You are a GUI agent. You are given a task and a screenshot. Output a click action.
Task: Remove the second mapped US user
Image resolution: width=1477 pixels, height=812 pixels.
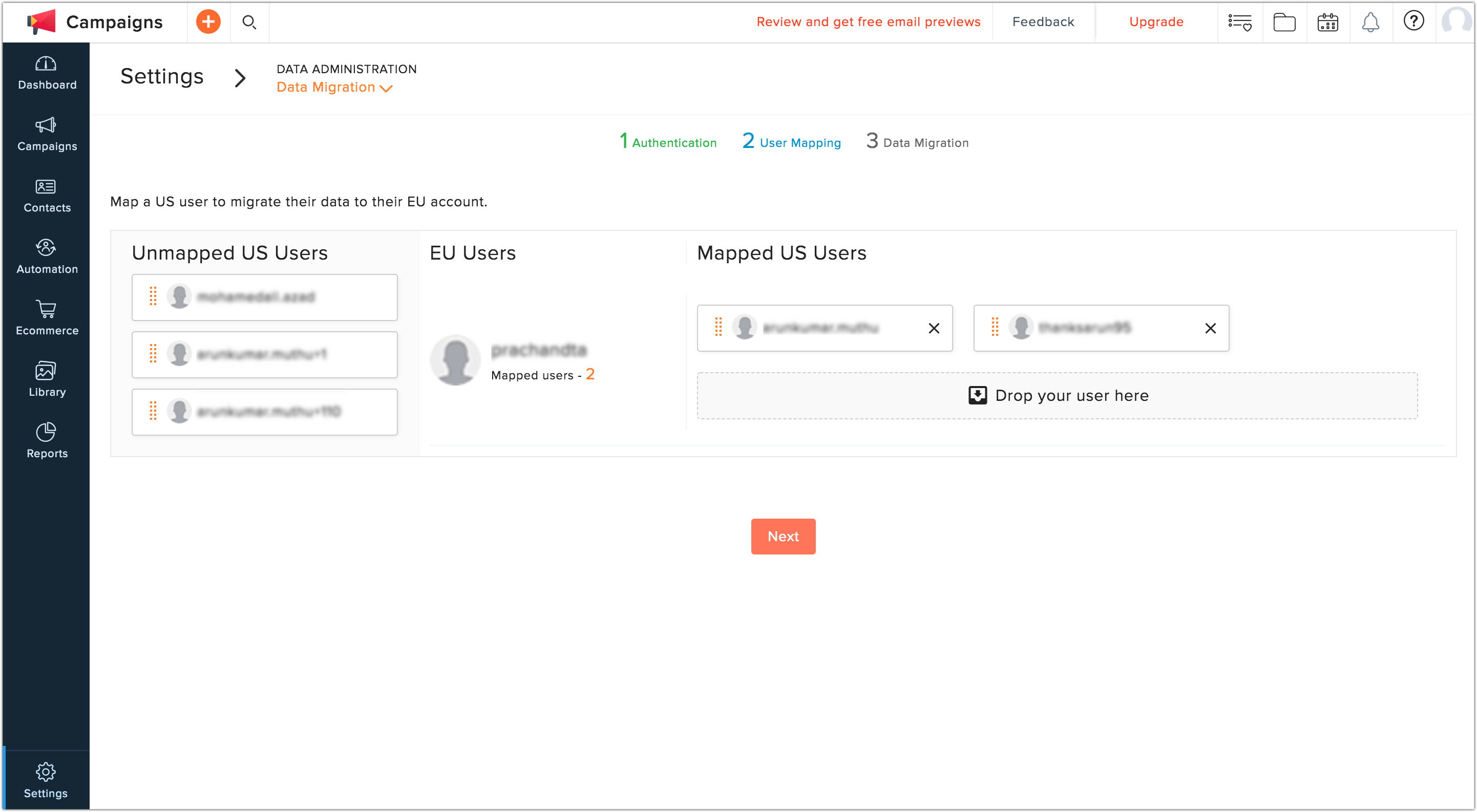pyautogui.click(x=1210, y=328)
